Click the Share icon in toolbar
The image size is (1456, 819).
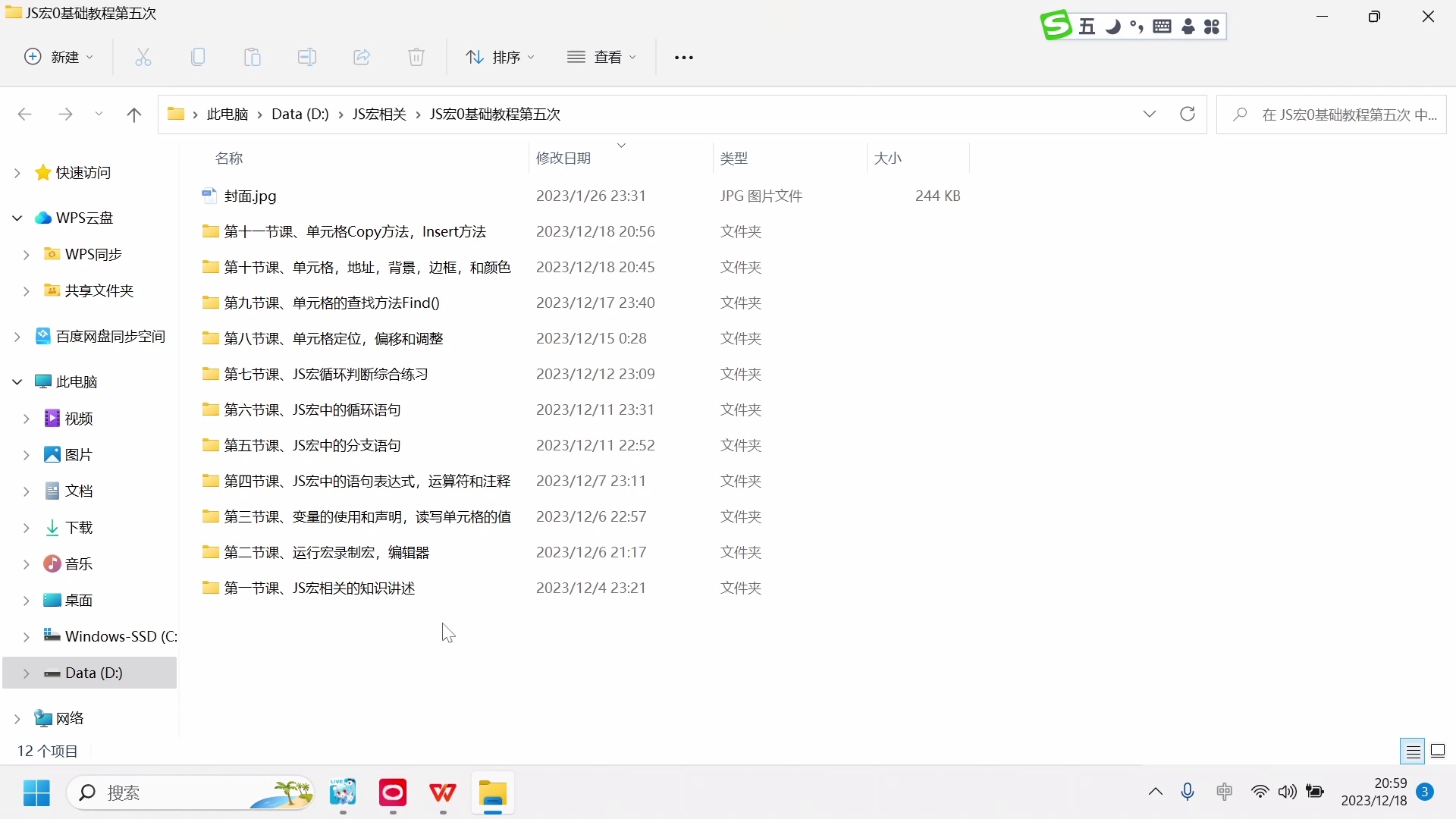362,57
